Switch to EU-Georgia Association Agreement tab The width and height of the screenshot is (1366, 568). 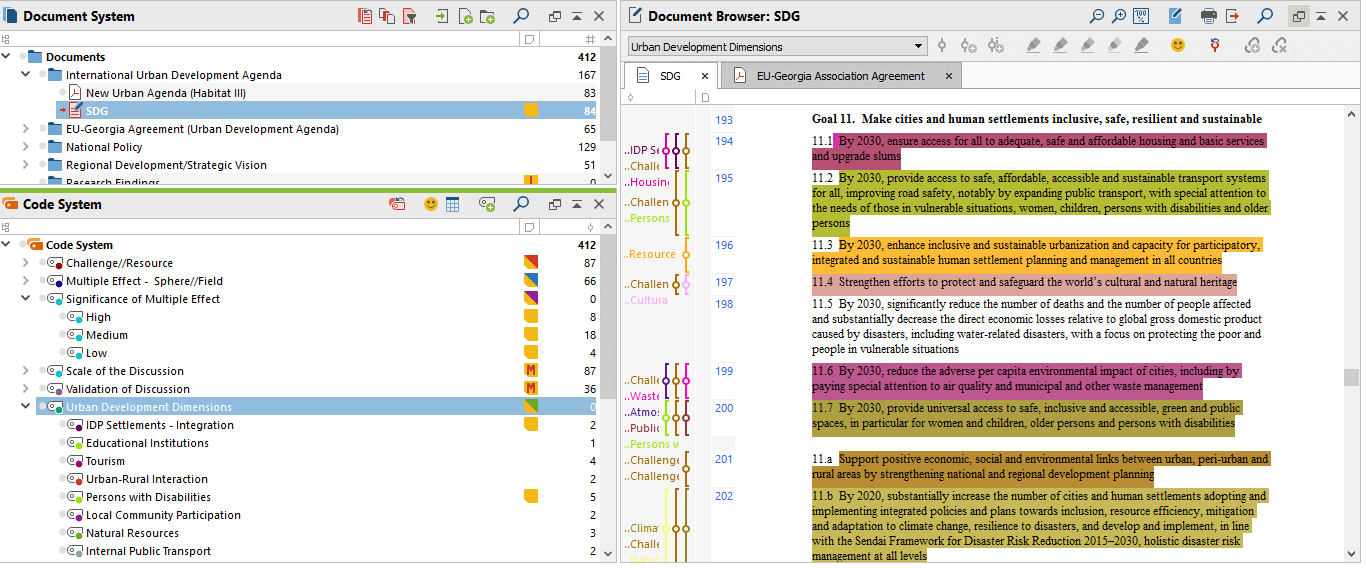[840, 76]
